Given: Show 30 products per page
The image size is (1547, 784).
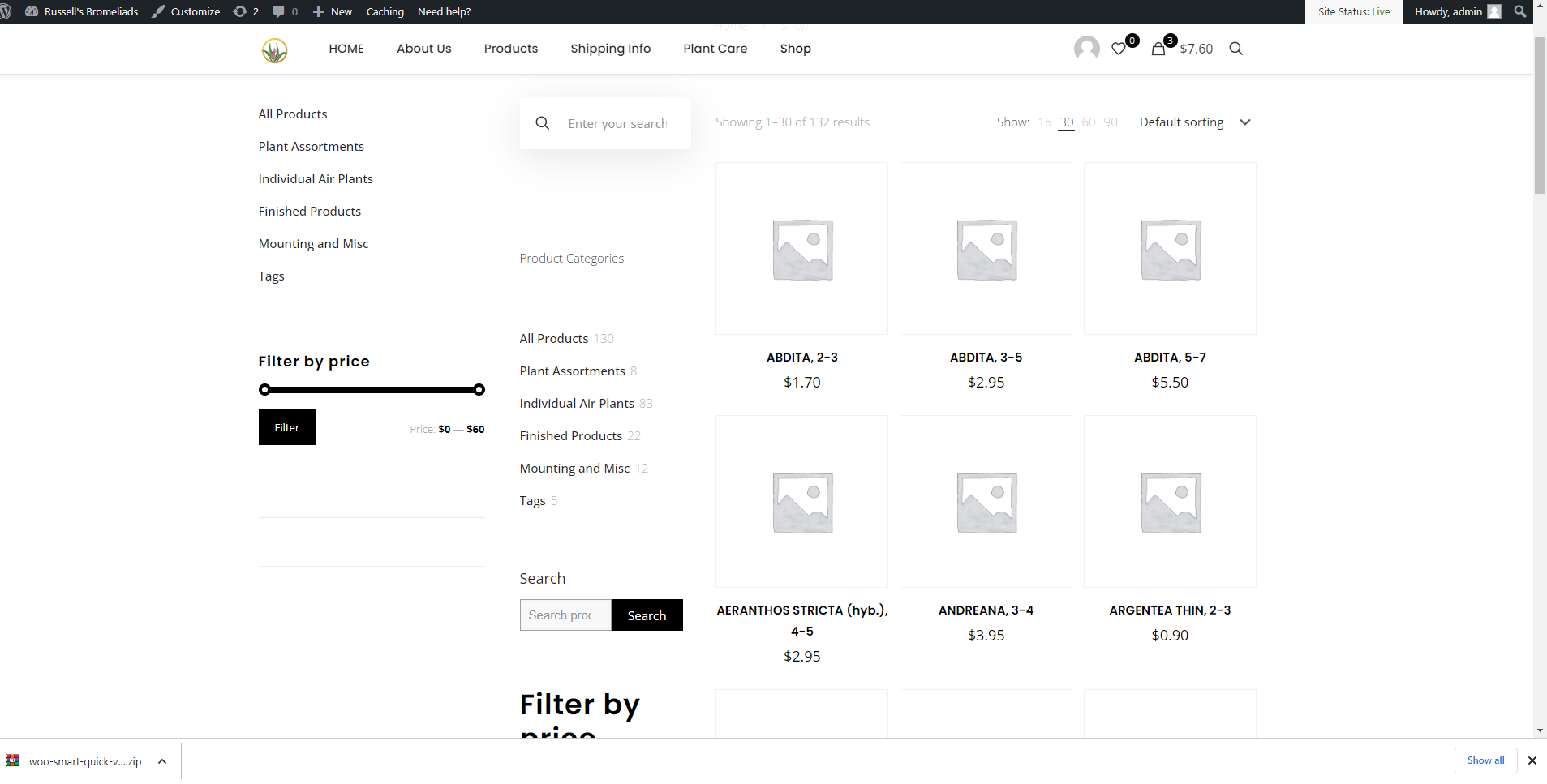Looking at the screenshot, I should pyautogui.click(x=1067, y=122).
